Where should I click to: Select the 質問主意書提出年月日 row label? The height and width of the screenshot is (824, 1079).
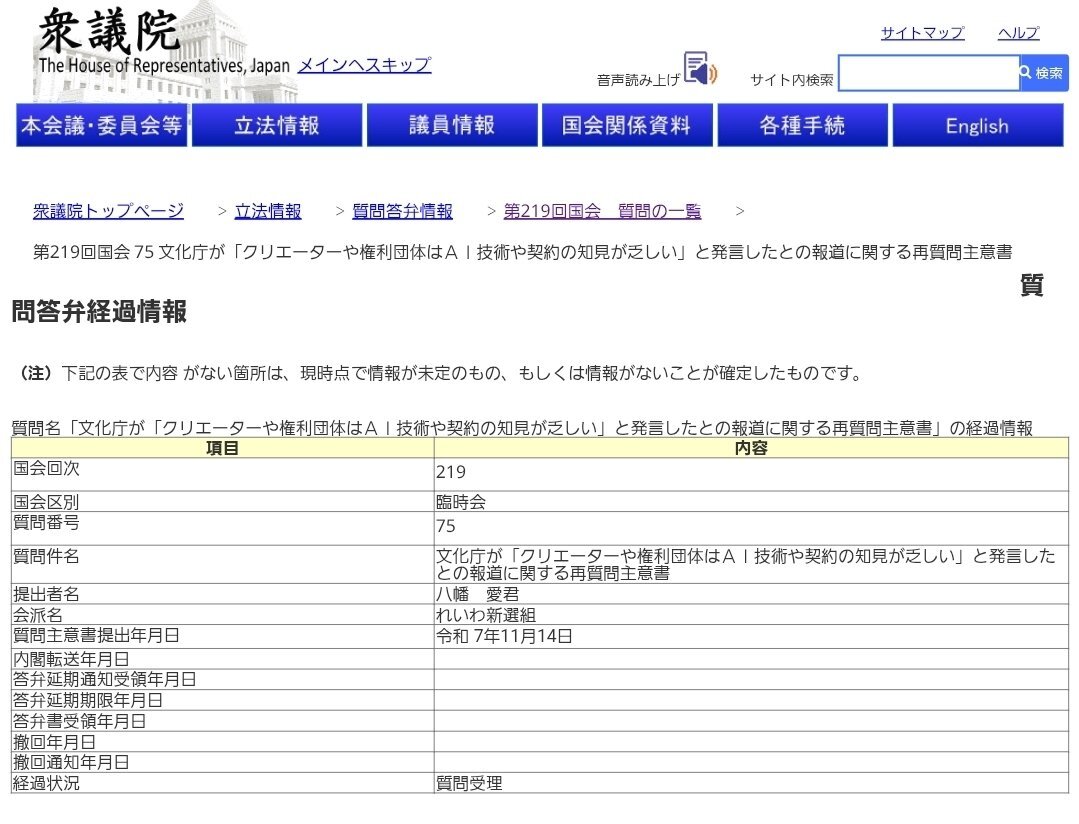[x=96, y=635]
